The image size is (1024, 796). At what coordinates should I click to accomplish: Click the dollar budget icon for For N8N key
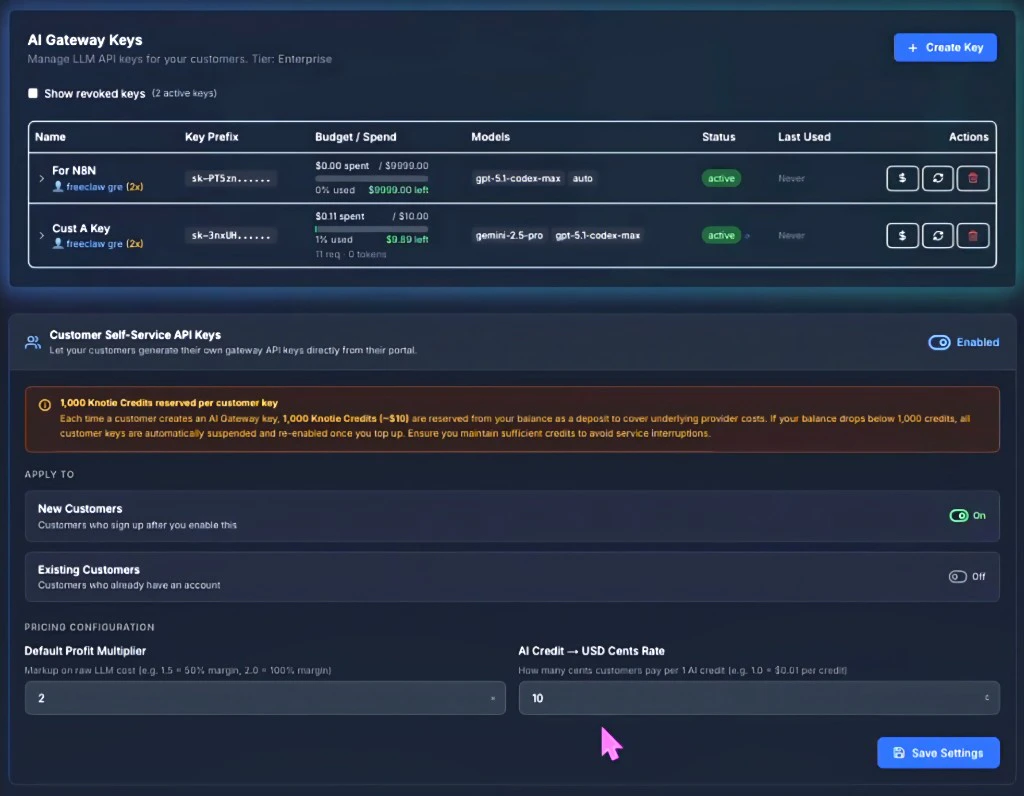tap(902, 178)
